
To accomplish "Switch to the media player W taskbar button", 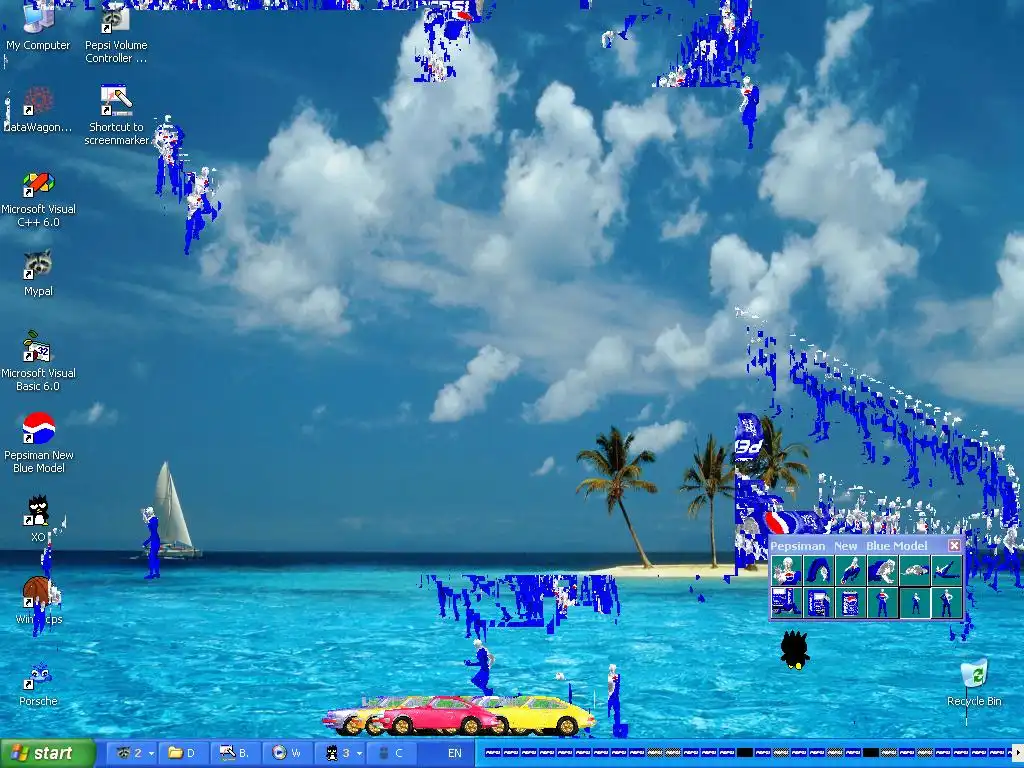I will 287,753.
